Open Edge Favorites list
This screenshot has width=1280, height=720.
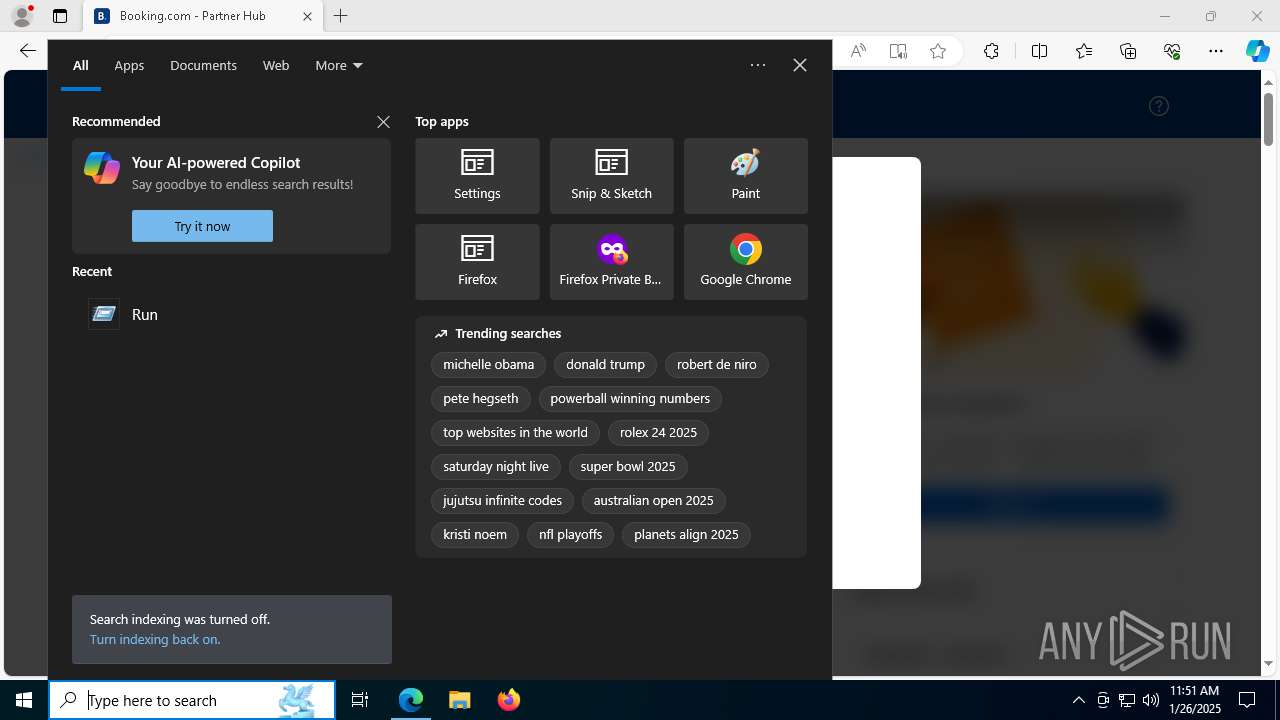point(1084,51)
